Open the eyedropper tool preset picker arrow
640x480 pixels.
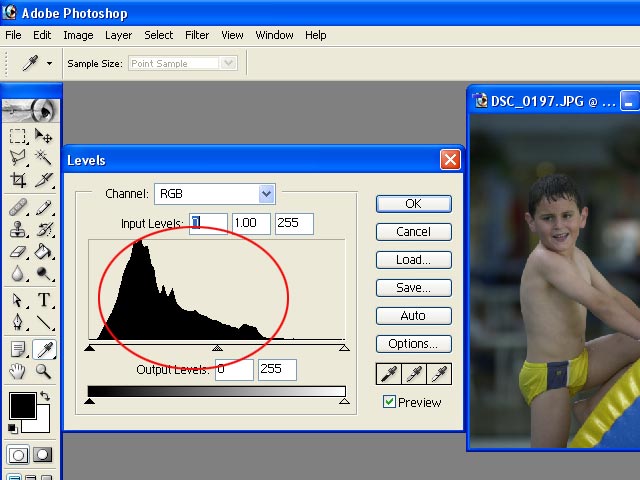point(49,63)
